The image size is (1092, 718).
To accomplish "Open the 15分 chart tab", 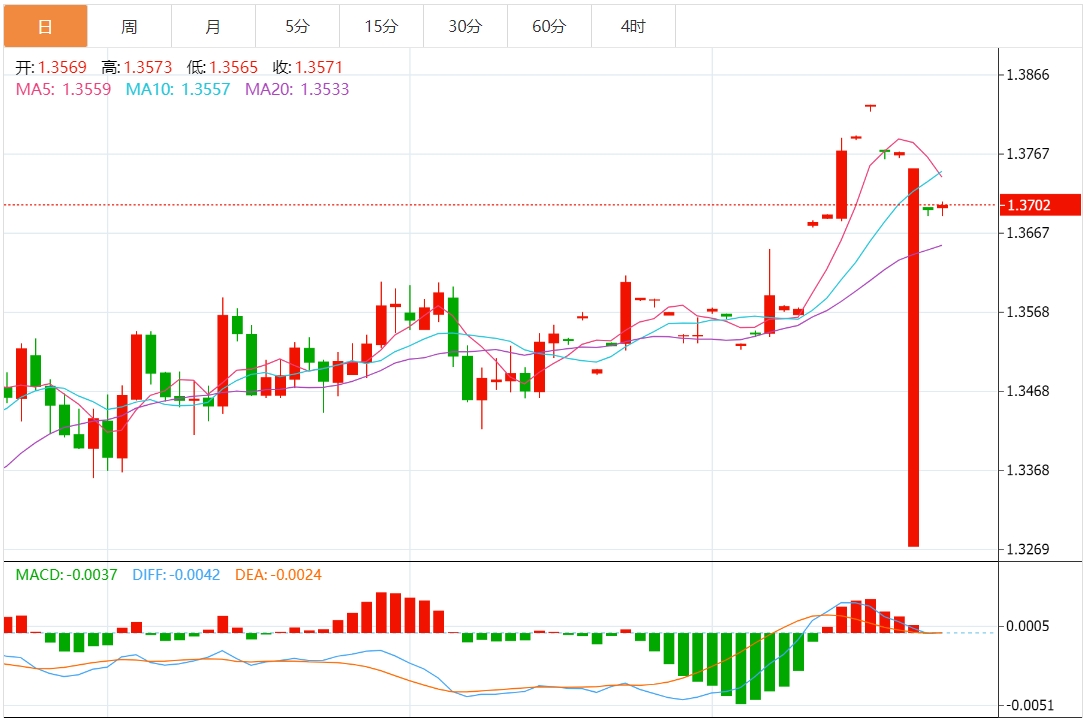I will (382, 26).
